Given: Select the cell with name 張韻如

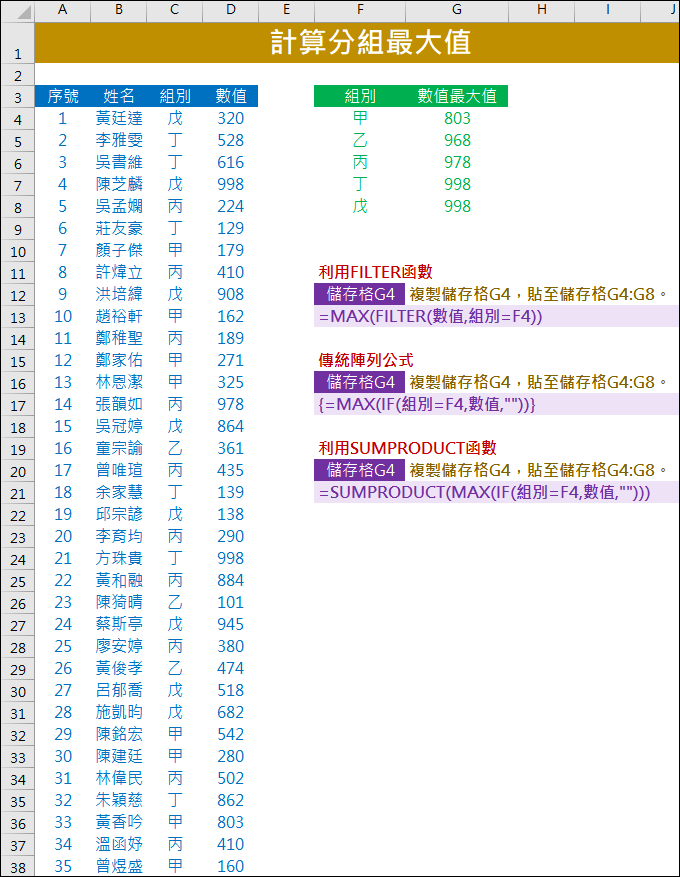Looking at the screenshot, I should [x=119, y=404].
